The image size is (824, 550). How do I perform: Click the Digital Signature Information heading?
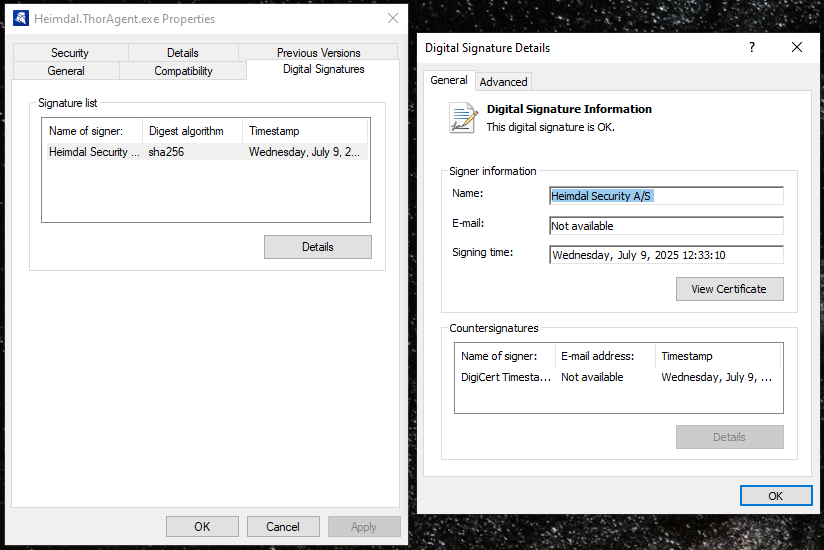(x=569, y=109)
